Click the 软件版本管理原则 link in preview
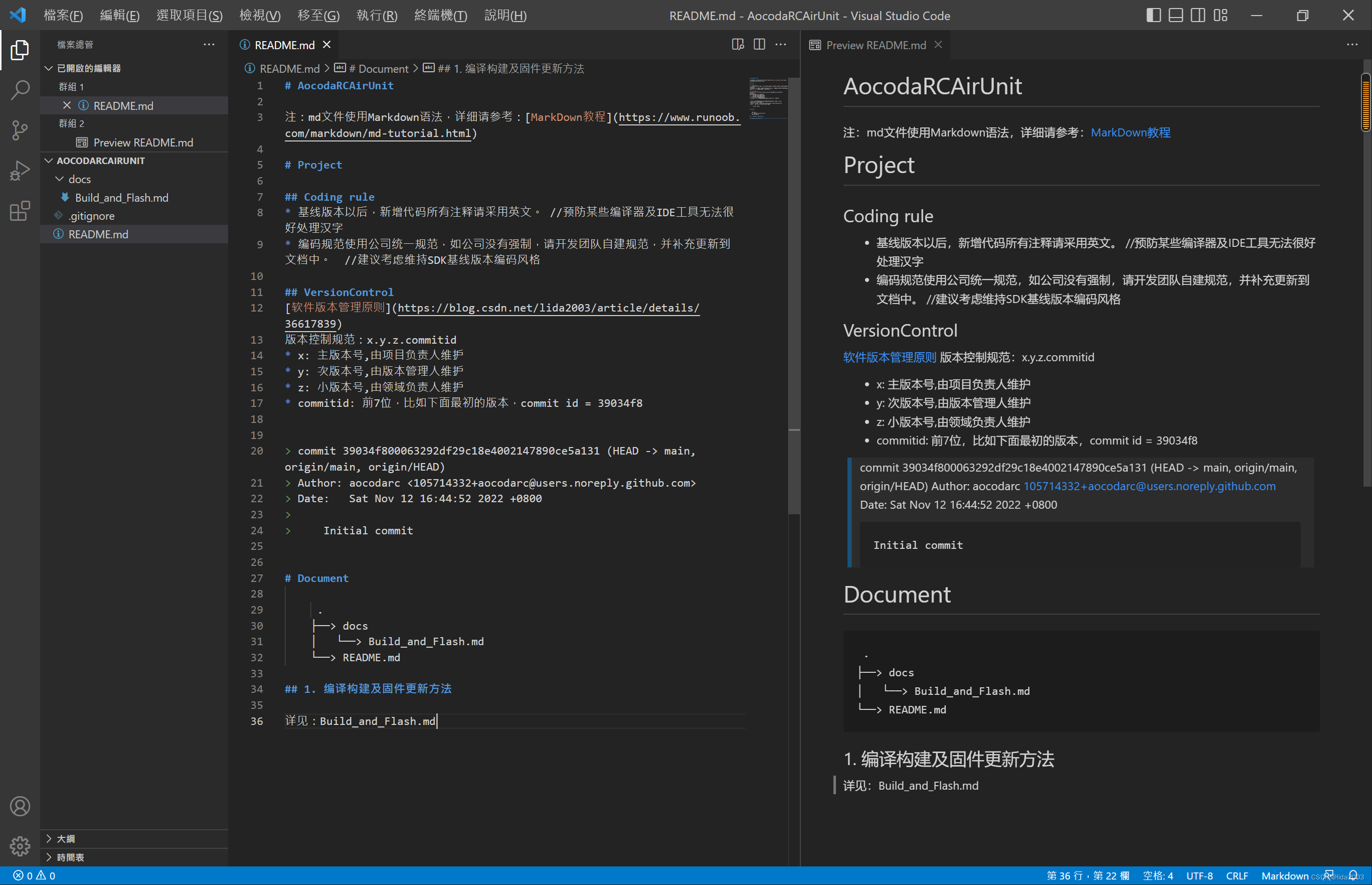Viewport: 1372px width, 885px height. point(889,357)
